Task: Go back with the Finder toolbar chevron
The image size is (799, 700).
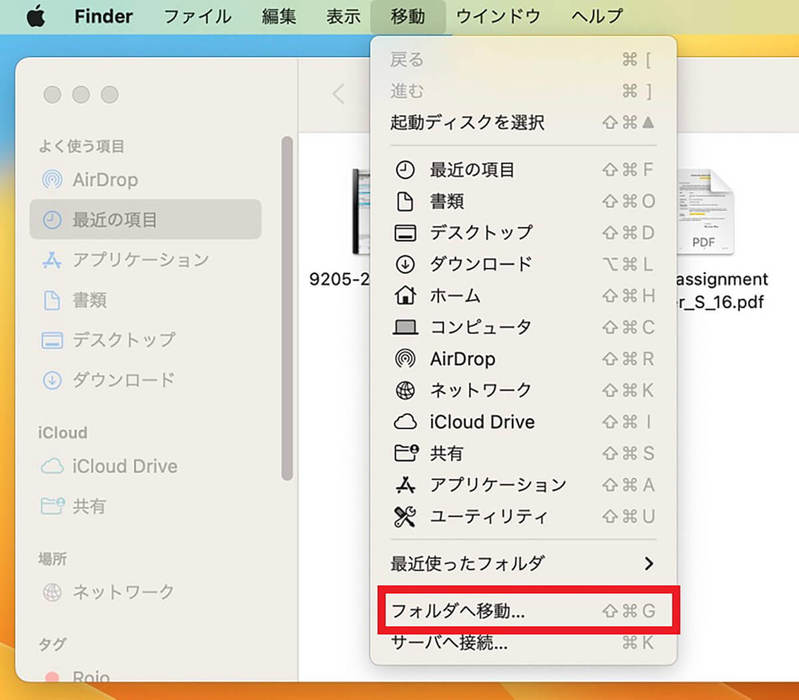Action: 338,94
